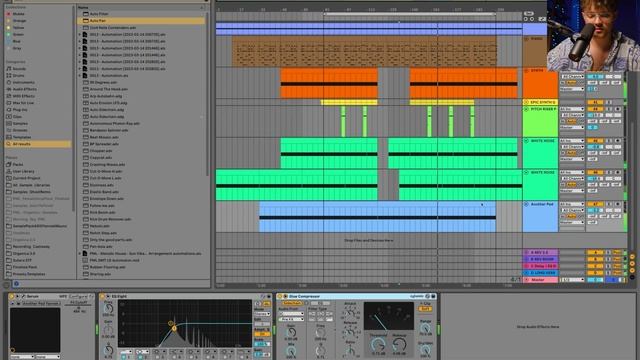Click the arrangement loop brace
Image resolution: width=640 pixels, height=360 pixels.
pyautogui.click(x=409, y=14)
